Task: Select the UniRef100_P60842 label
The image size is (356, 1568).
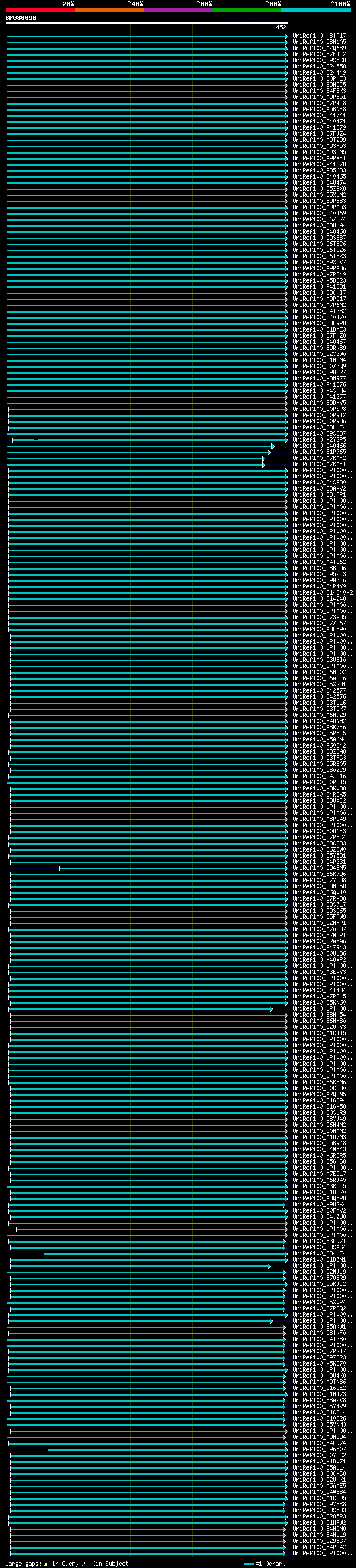Action: (319, 745)
